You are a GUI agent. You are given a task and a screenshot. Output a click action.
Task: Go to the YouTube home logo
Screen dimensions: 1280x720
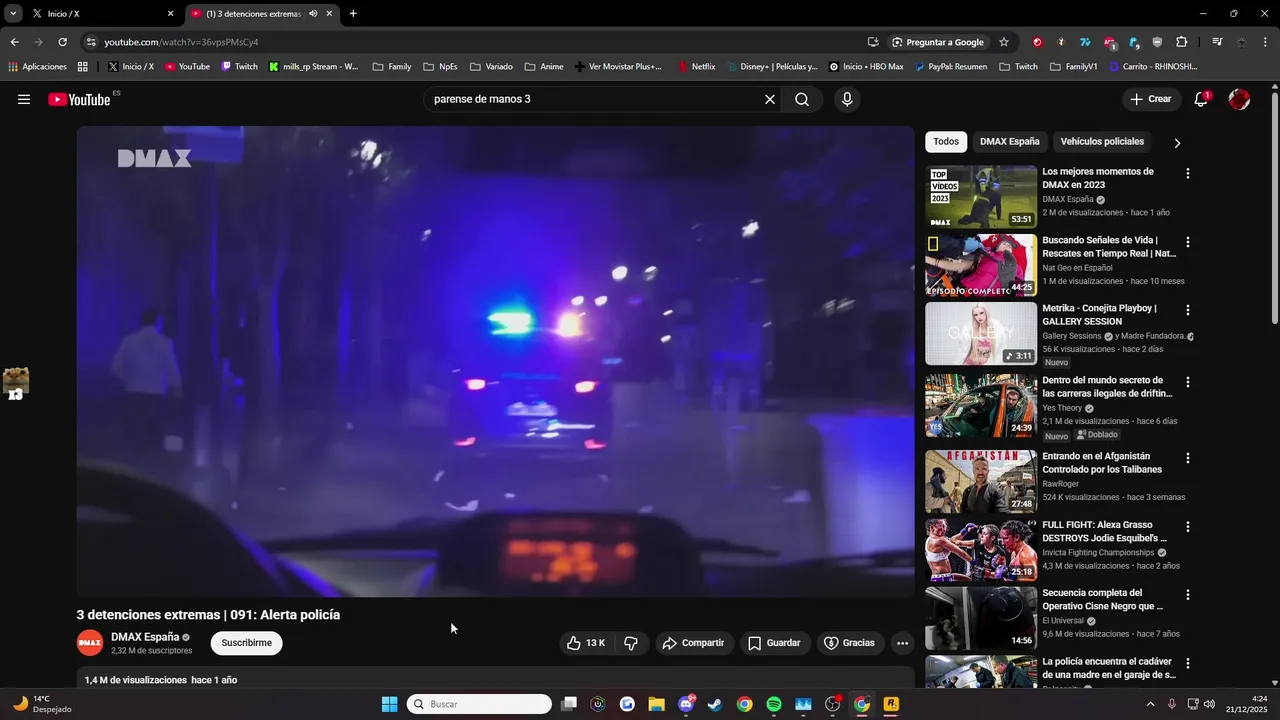(x=79, y=99)
